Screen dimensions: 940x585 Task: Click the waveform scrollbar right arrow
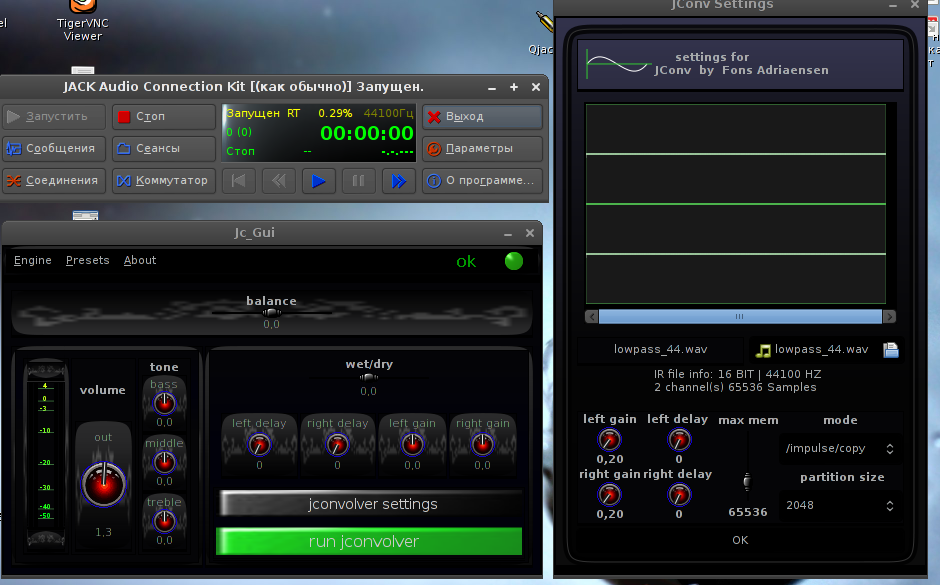889,316
